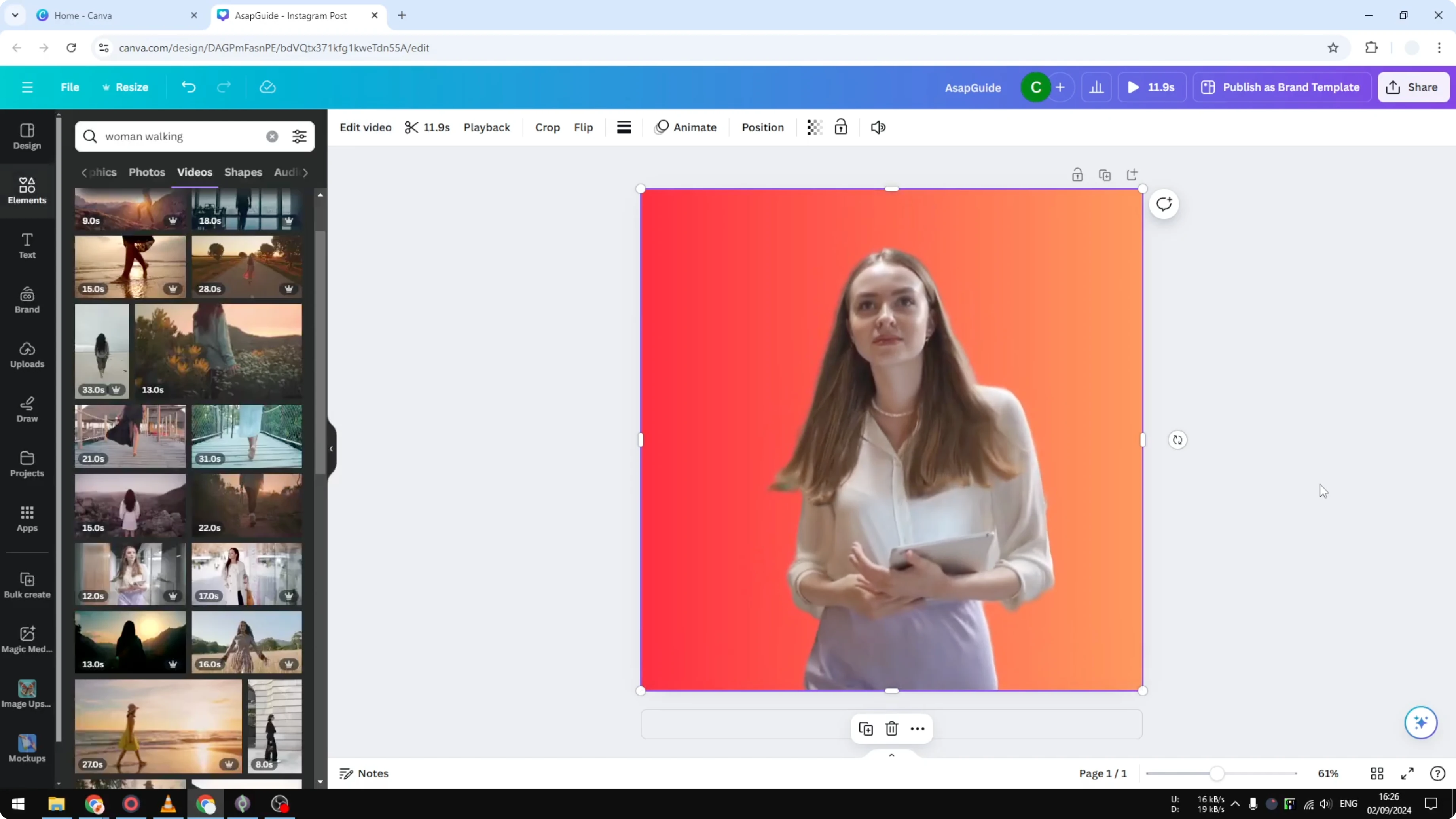Open the help question mark icon
The image size is (1456, 819).
1437,773
